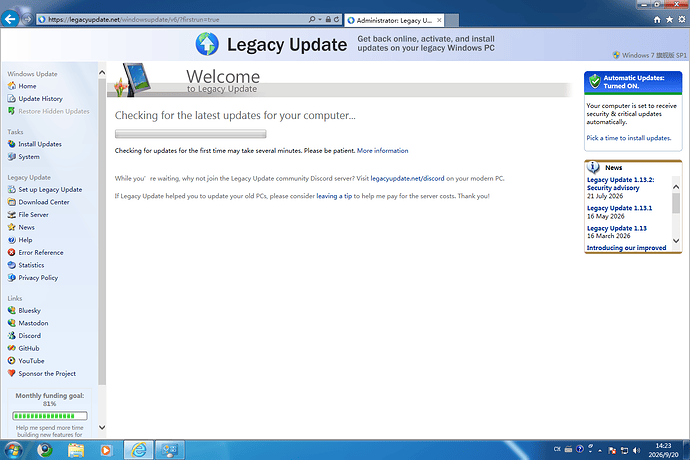Image resolution: width=690 pixels, height=460 pixels.
Task: Click the Privacy Policy icon
Action: 12,278
